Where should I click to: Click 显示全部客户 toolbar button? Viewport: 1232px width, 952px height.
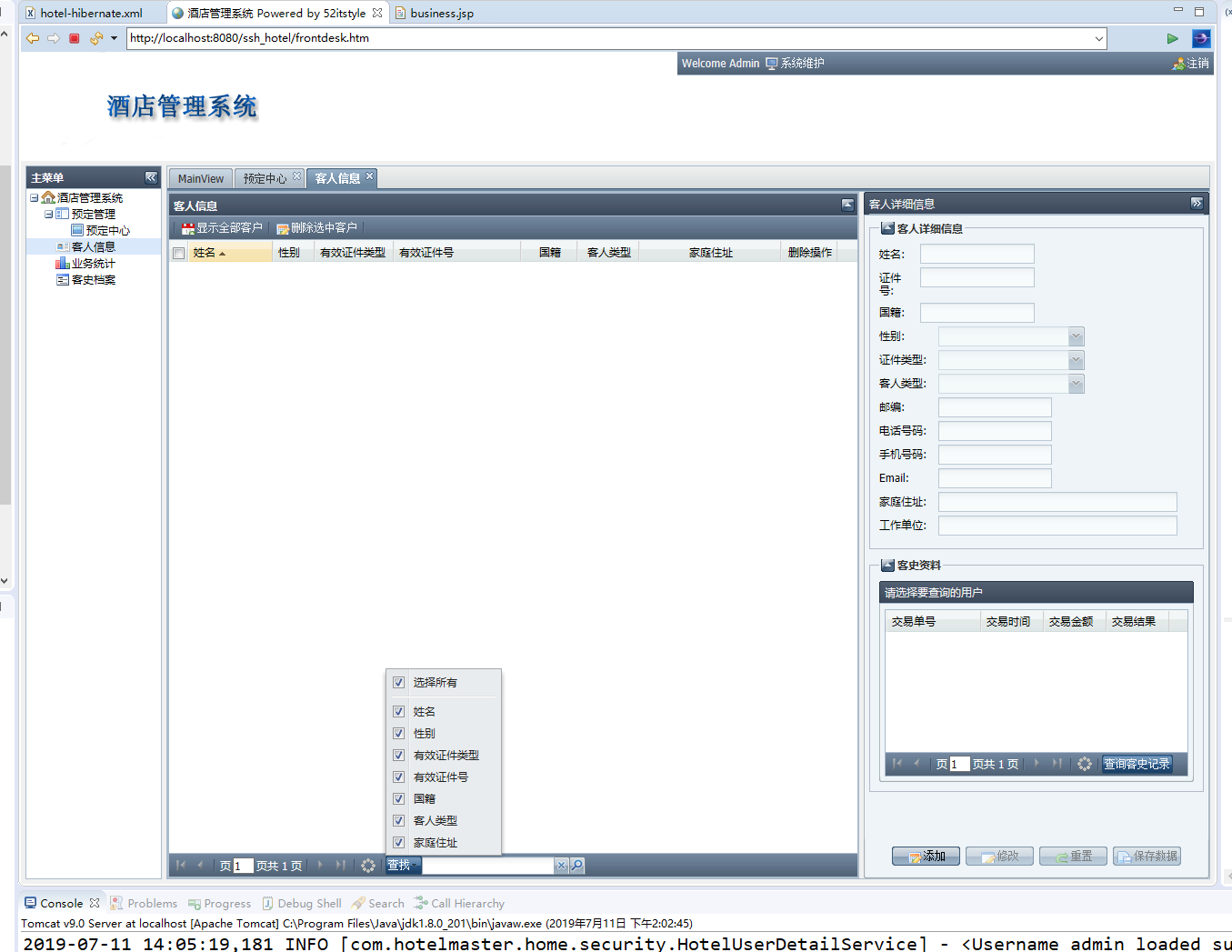point(222,228)
